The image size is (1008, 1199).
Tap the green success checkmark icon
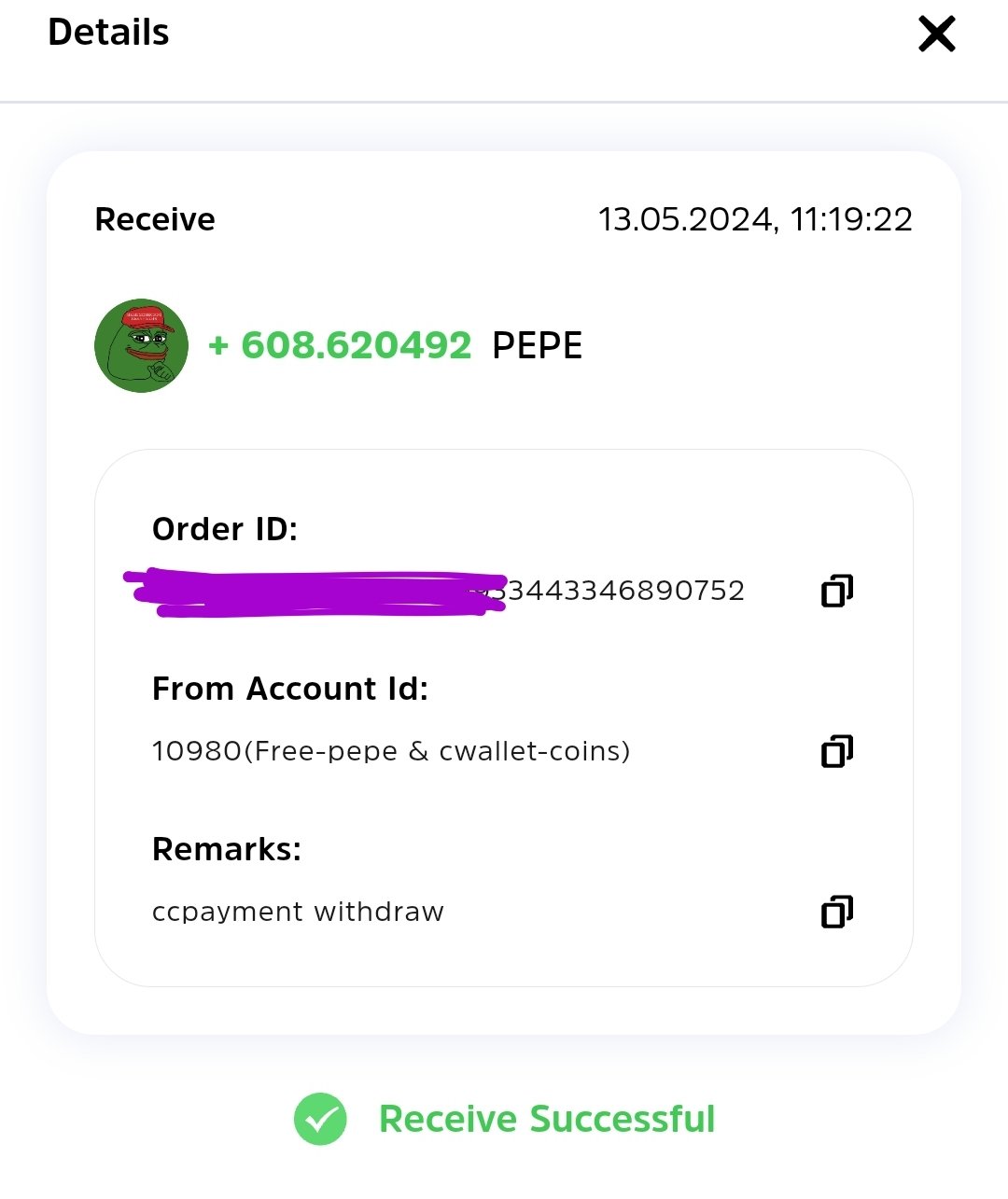[x=320, y=1119]
